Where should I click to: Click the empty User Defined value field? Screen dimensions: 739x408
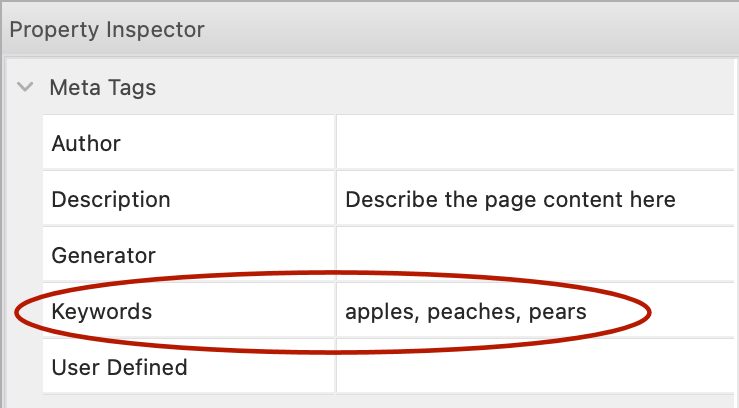pos(535,367)
